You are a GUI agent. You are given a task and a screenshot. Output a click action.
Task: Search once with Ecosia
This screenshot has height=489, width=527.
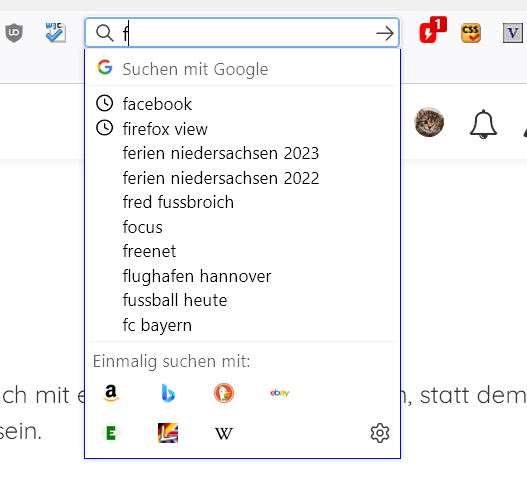[111, 433]
